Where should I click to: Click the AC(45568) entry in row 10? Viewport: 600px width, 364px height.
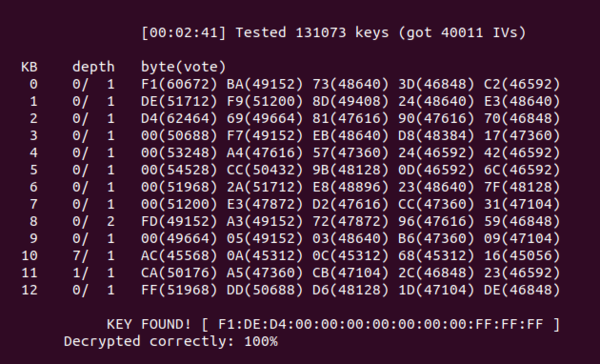pyautogui.click(x=179, y=255)
